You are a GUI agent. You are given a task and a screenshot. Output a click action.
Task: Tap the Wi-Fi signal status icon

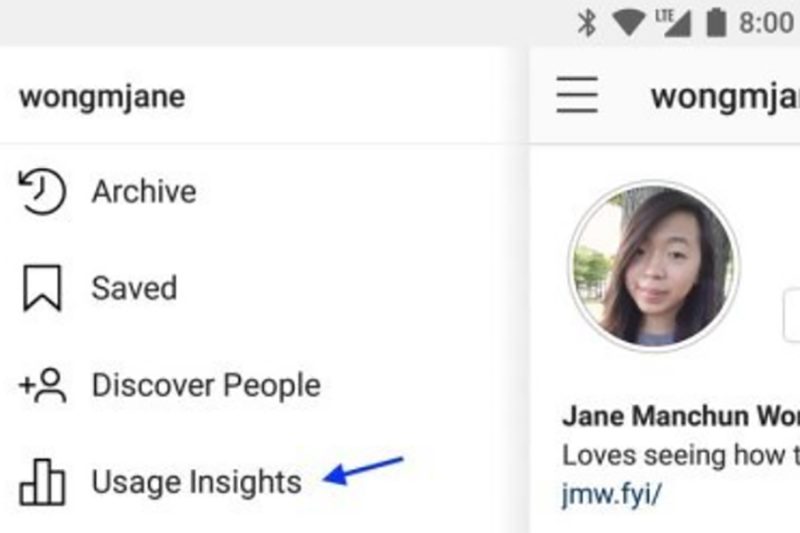pyautogui.click(x=629, y=23)
